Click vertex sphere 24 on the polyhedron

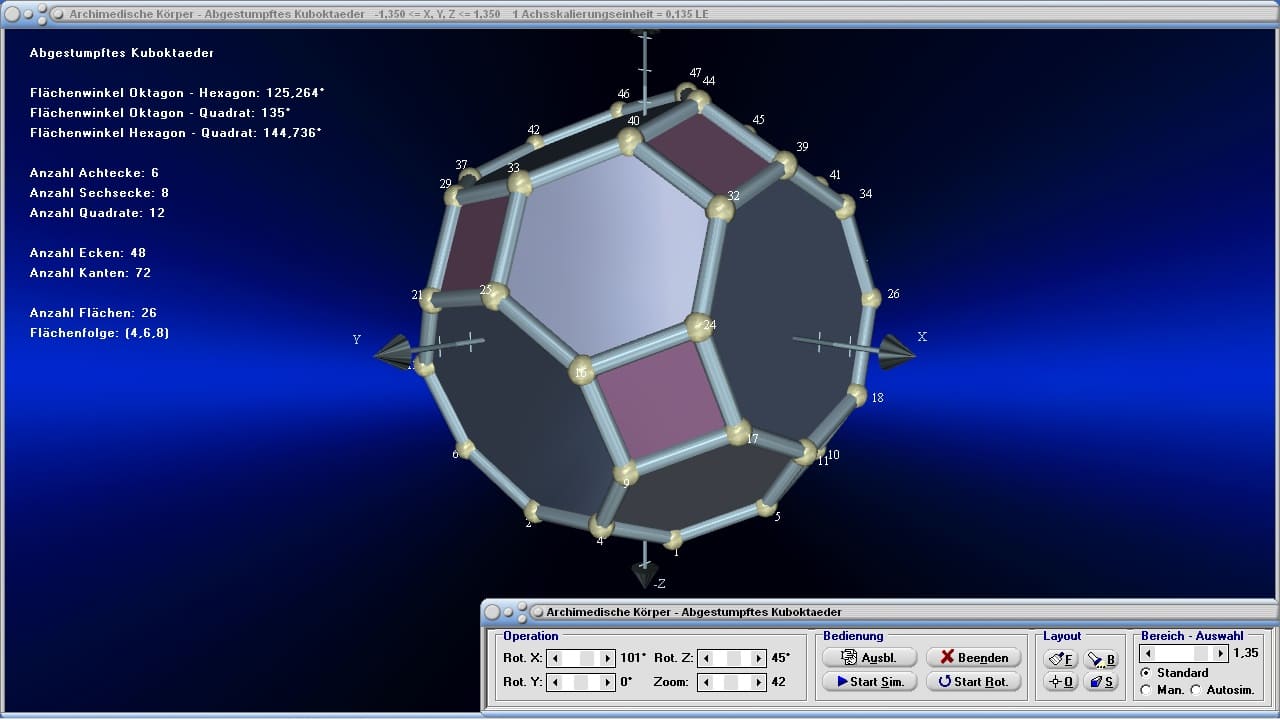coord(698,326)
